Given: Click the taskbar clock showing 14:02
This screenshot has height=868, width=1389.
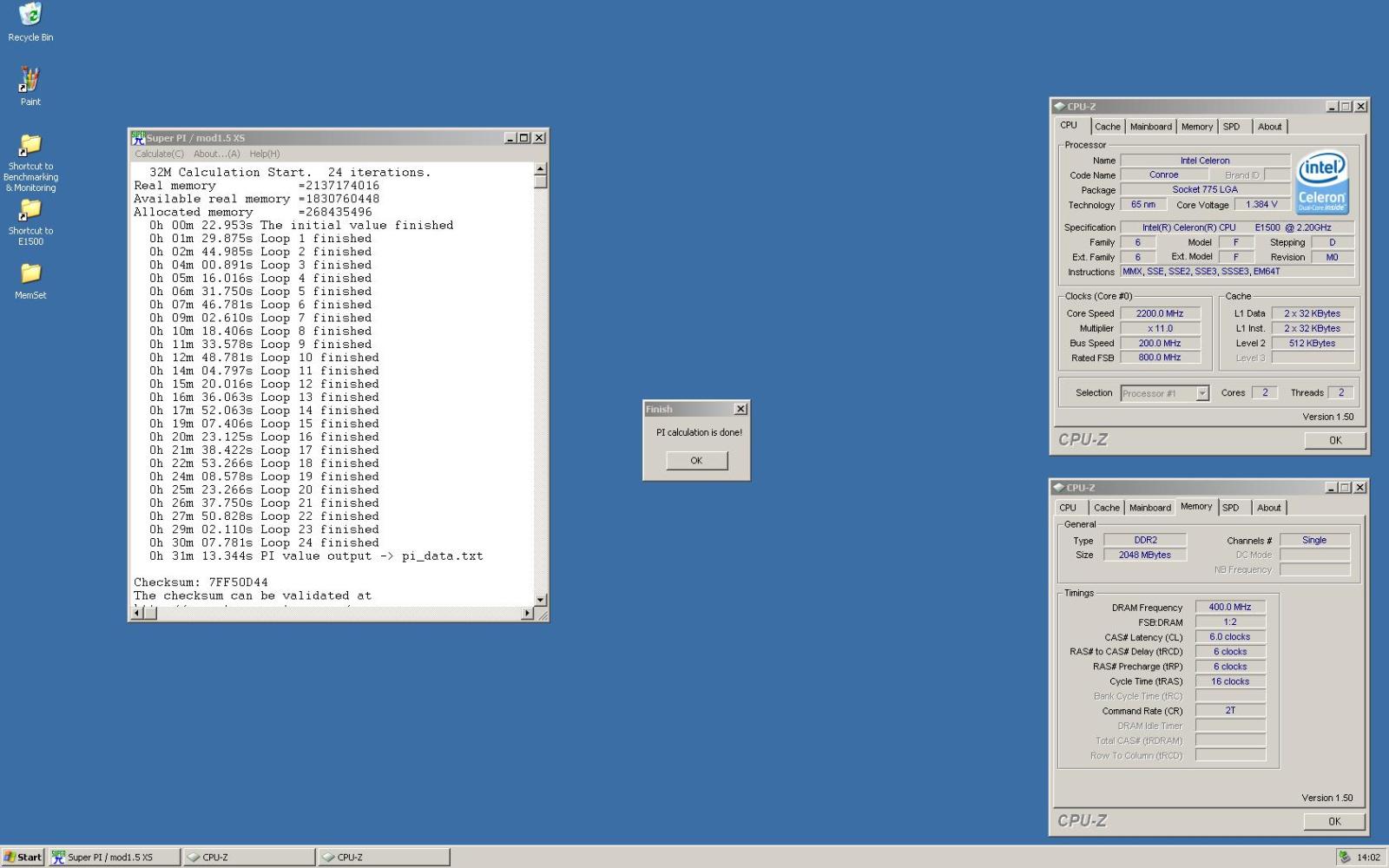Looking at the screenshot, I should click(x=1369, y=857).
